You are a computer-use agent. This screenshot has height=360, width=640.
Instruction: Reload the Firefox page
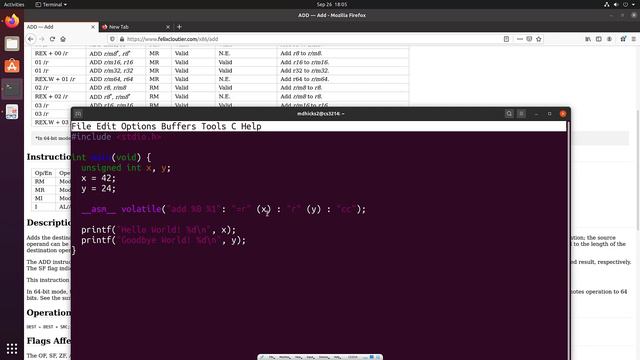pyautogui.click(x=52, y=39)
